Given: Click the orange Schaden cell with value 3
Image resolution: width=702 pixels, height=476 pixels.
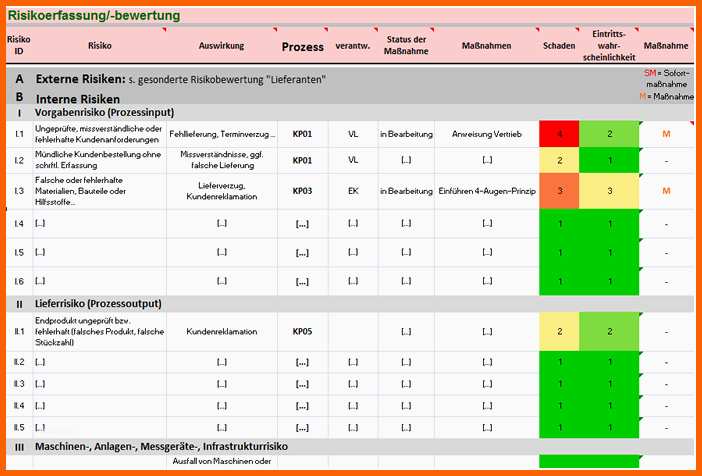Looking at the screenshot, I should [560, 190].
